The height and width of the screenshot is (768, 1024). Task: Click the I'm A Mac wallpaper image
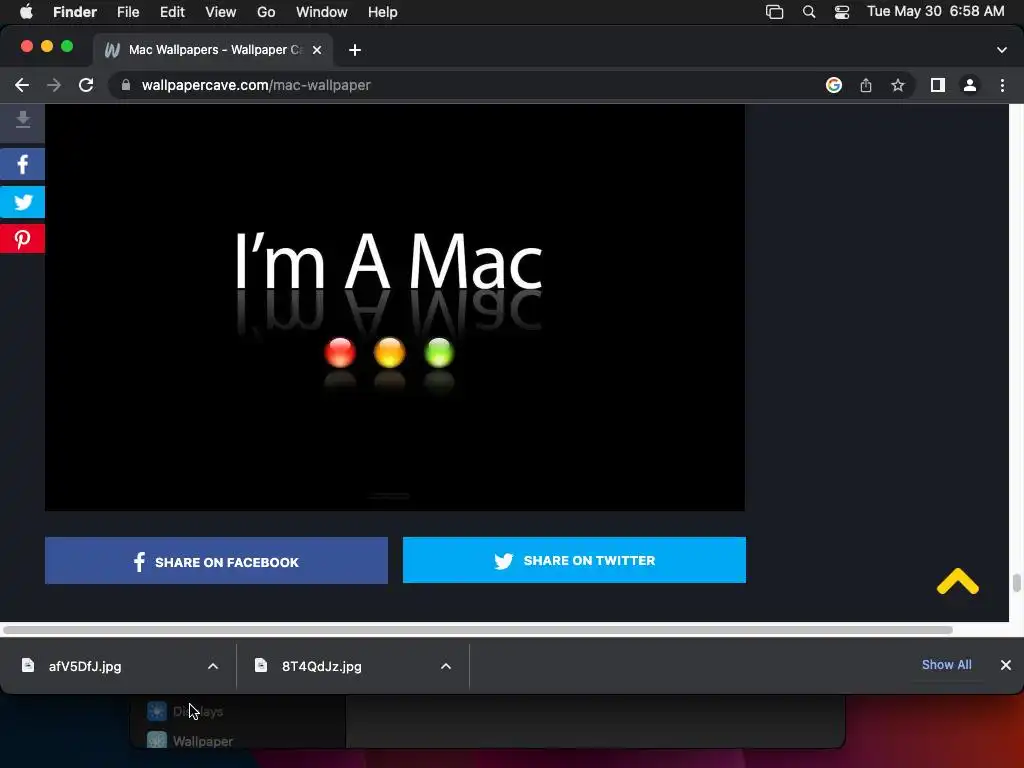pyautogui.click(x=394, y=308)
